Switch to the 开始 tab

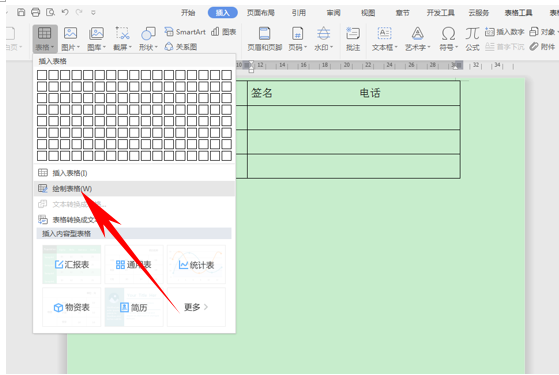coord(188,13)
